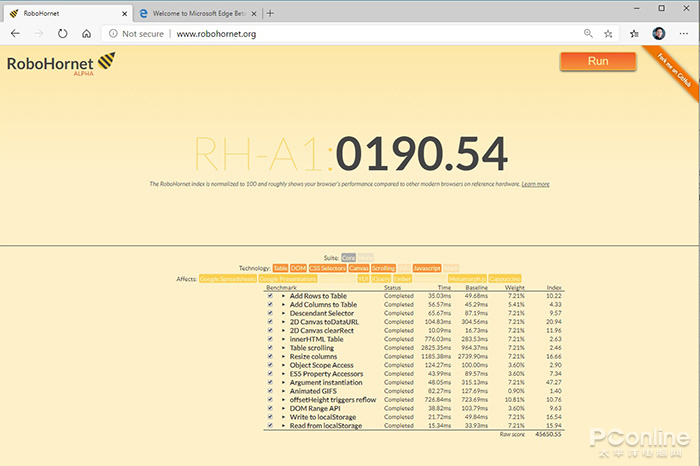Uncheck 2D Canvas toDataURL checkbox
Screen dimensions: 700x466
click(x=270, y=321)
